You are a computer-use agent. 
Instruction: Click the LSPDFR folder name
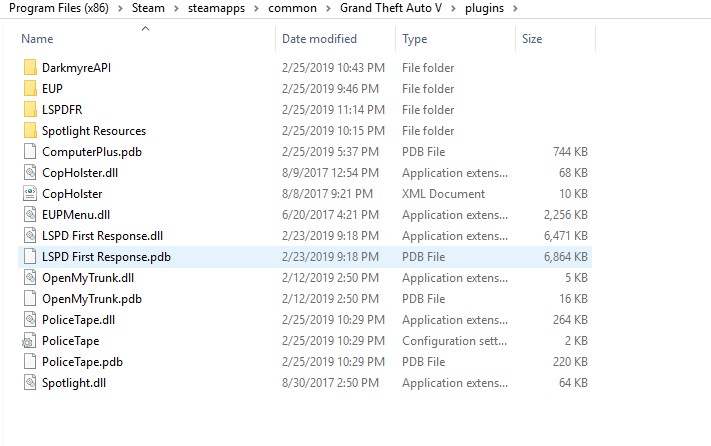[62, 110]
